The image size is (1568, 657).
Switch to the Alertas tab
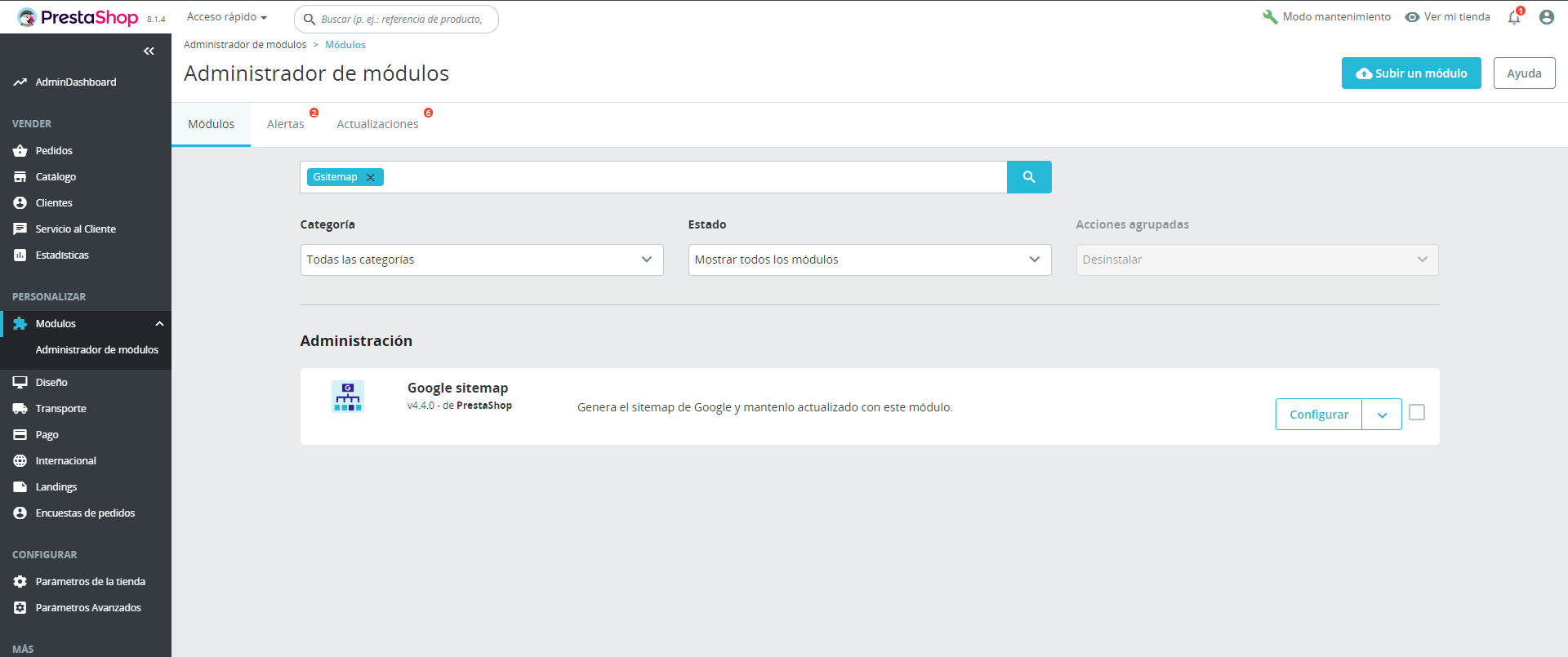coord(286,124)
